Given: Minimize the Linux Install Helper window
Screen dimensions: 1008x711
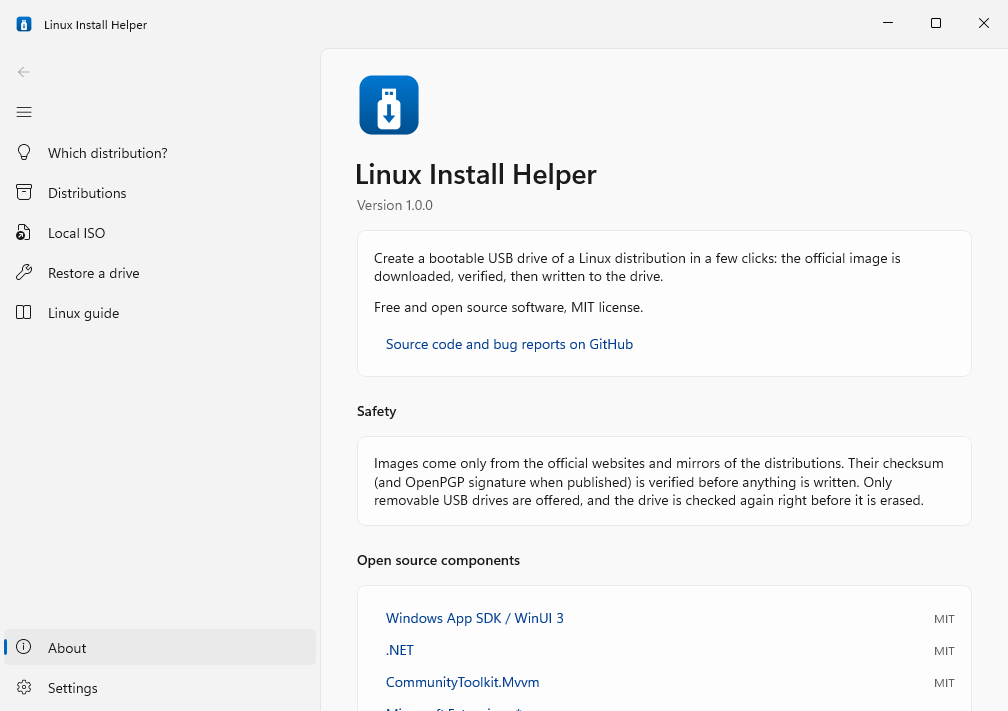Looking at the screenshot, I should (888, 23).
